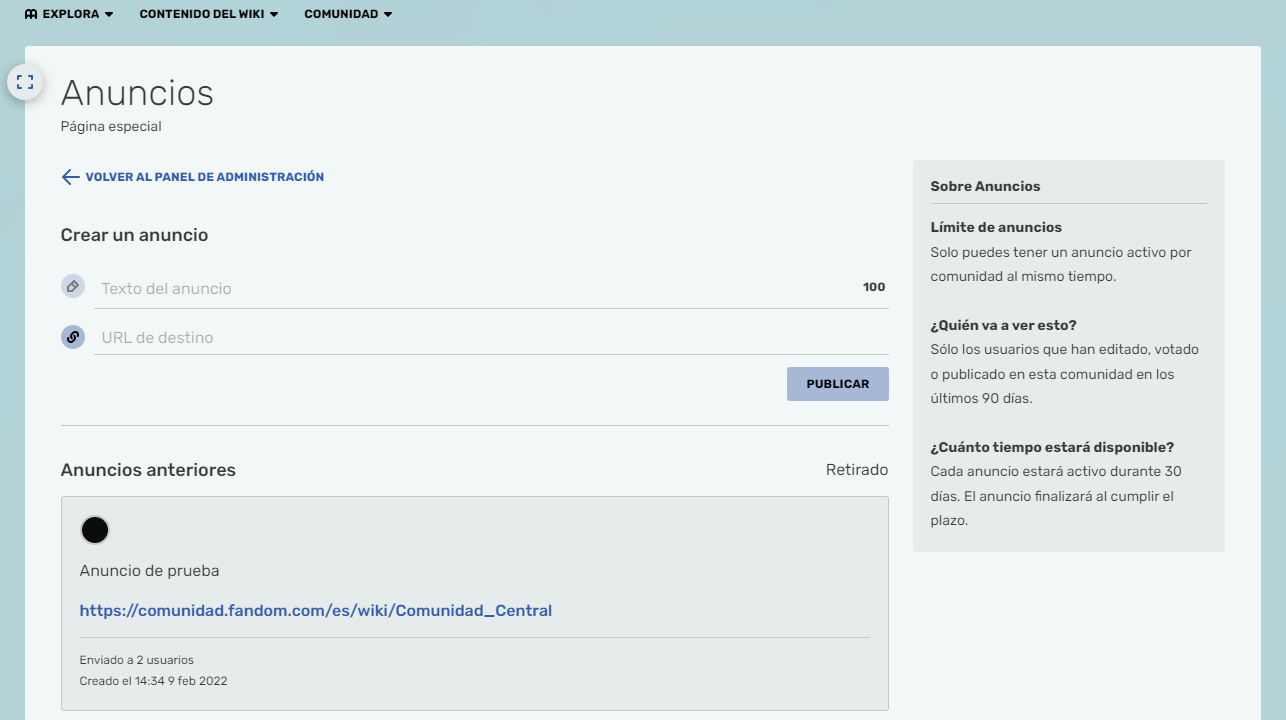Image resolution: width=1286 pixels, height=720 pixels.
Task: Open the Comunidad_Central announcement link
Action: pyautogui.click(x=316, y=610)
